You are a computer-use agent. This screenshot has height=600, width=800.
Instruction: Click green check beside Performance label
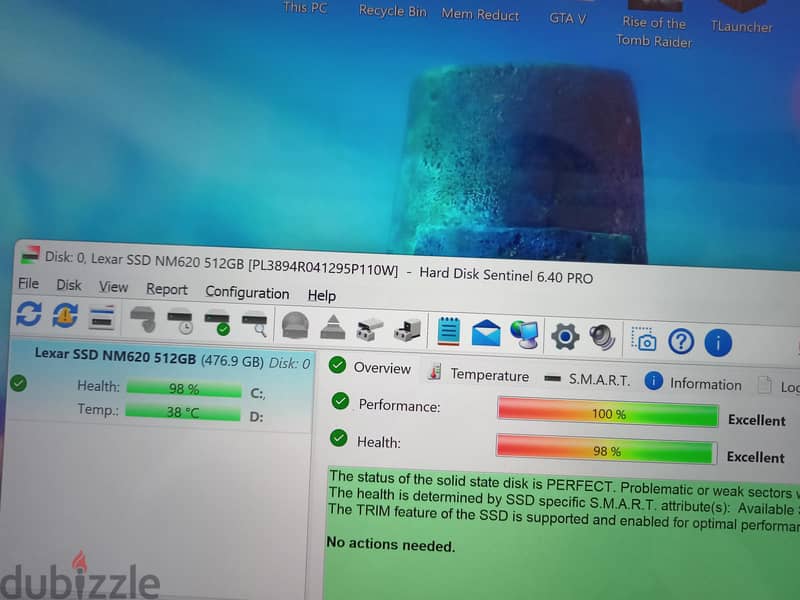pyautogui.click(x=340, y=401)
